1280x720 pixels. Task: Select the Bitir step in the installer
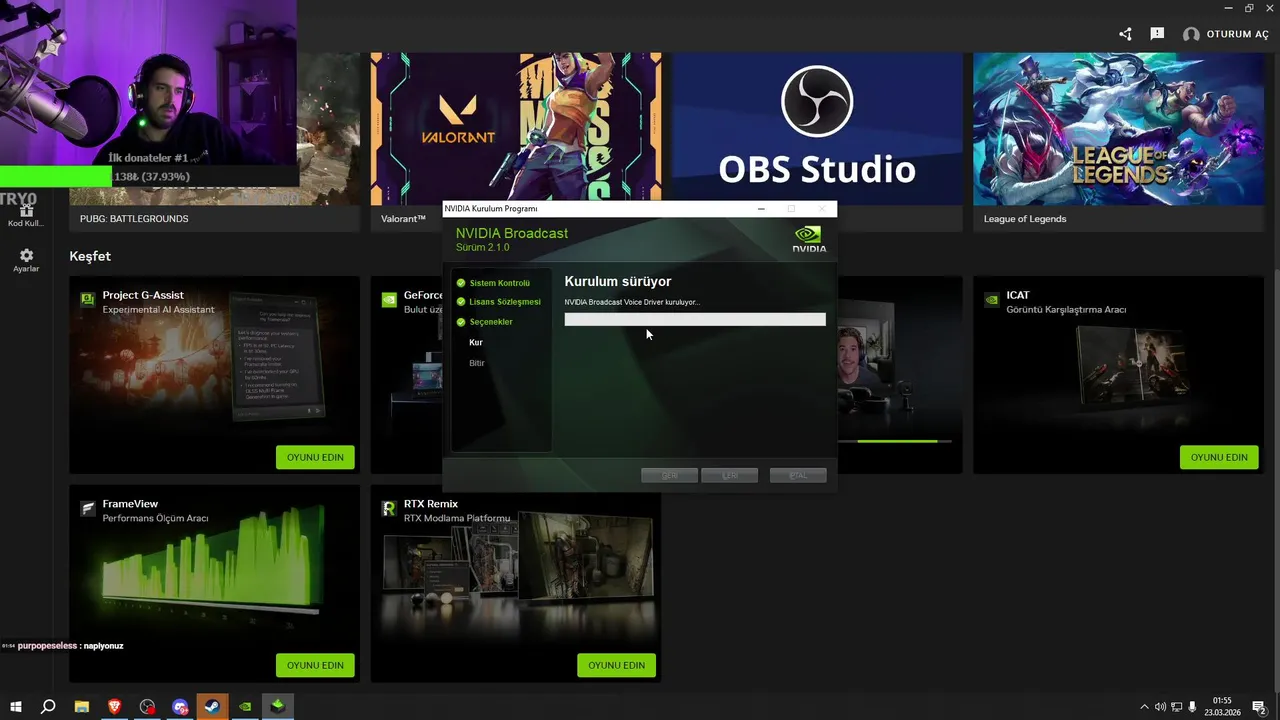(x=477, y=363)
